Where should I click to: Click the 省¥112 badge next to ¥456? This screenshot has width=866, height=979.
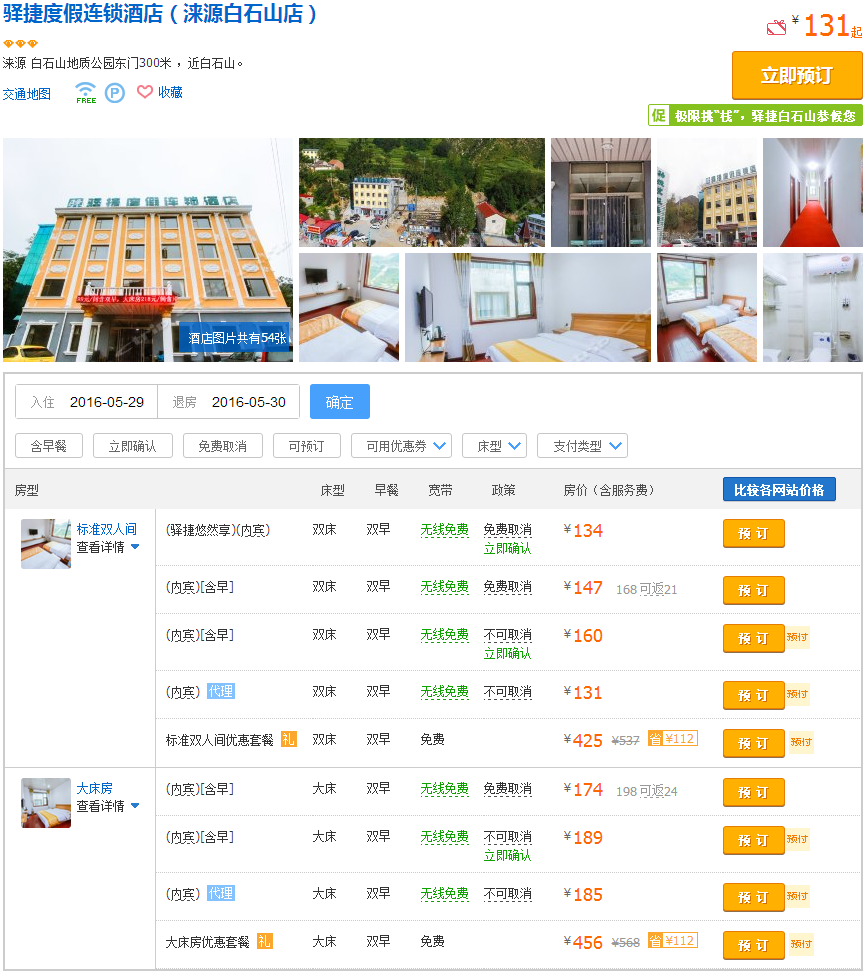click(672, 941)
